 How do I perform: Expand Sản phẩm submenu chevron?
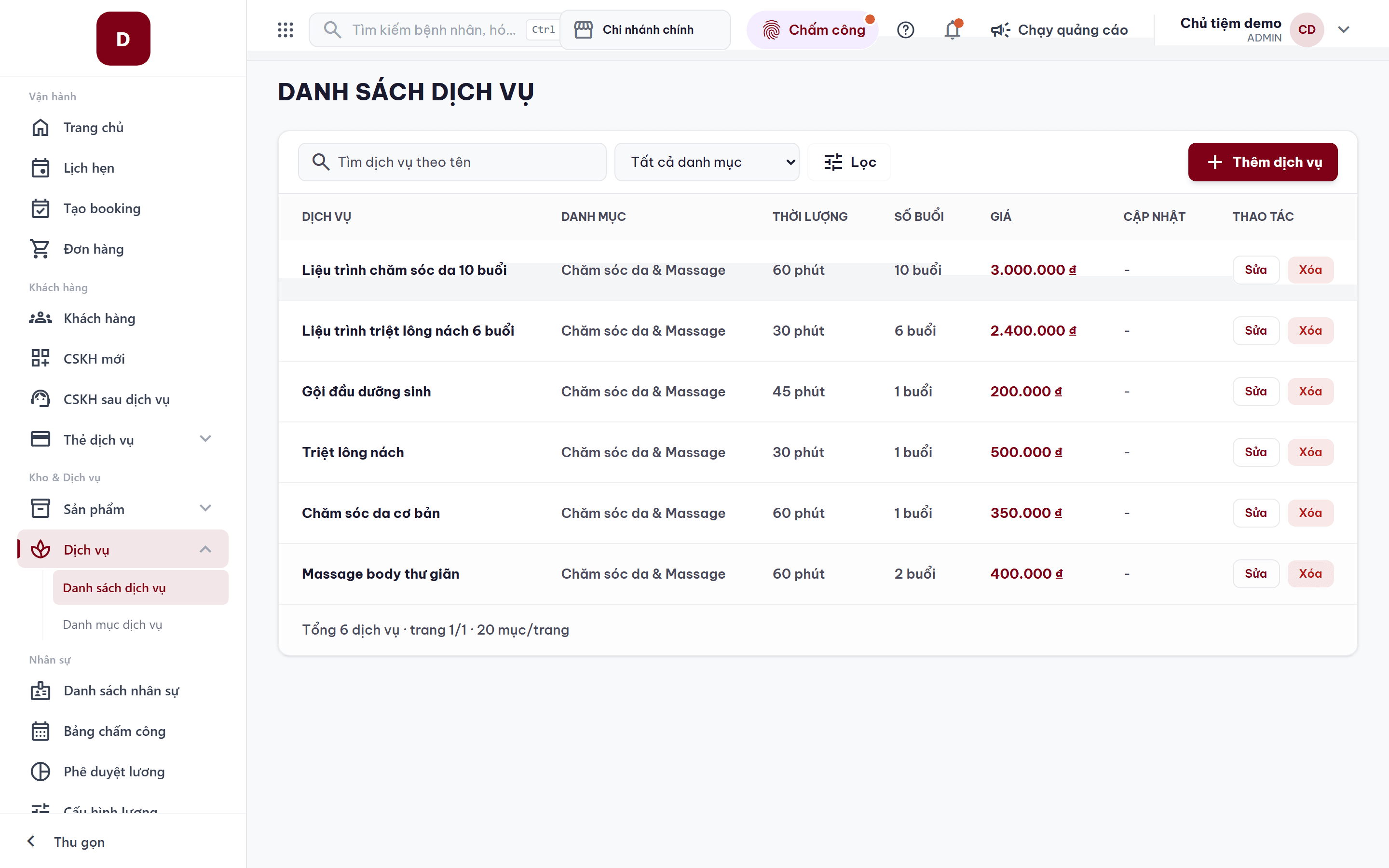pos(205,509)
